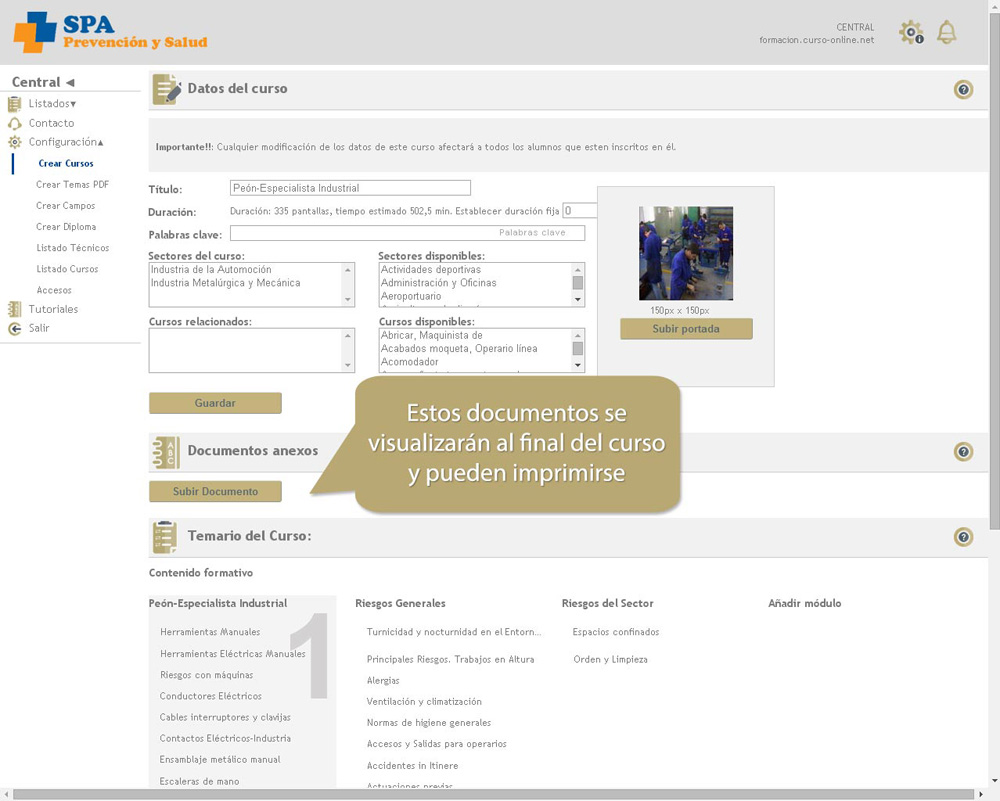Click the fixed duration input field
The image size is (1000, 801).
click(580, 210)
